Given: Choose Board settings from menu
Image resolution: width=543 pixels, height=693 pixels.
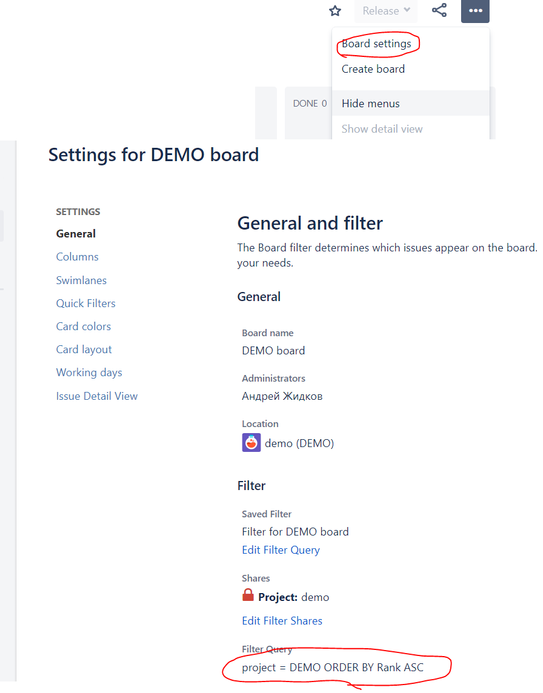Looking at the screenshot, I should [376, 44].
